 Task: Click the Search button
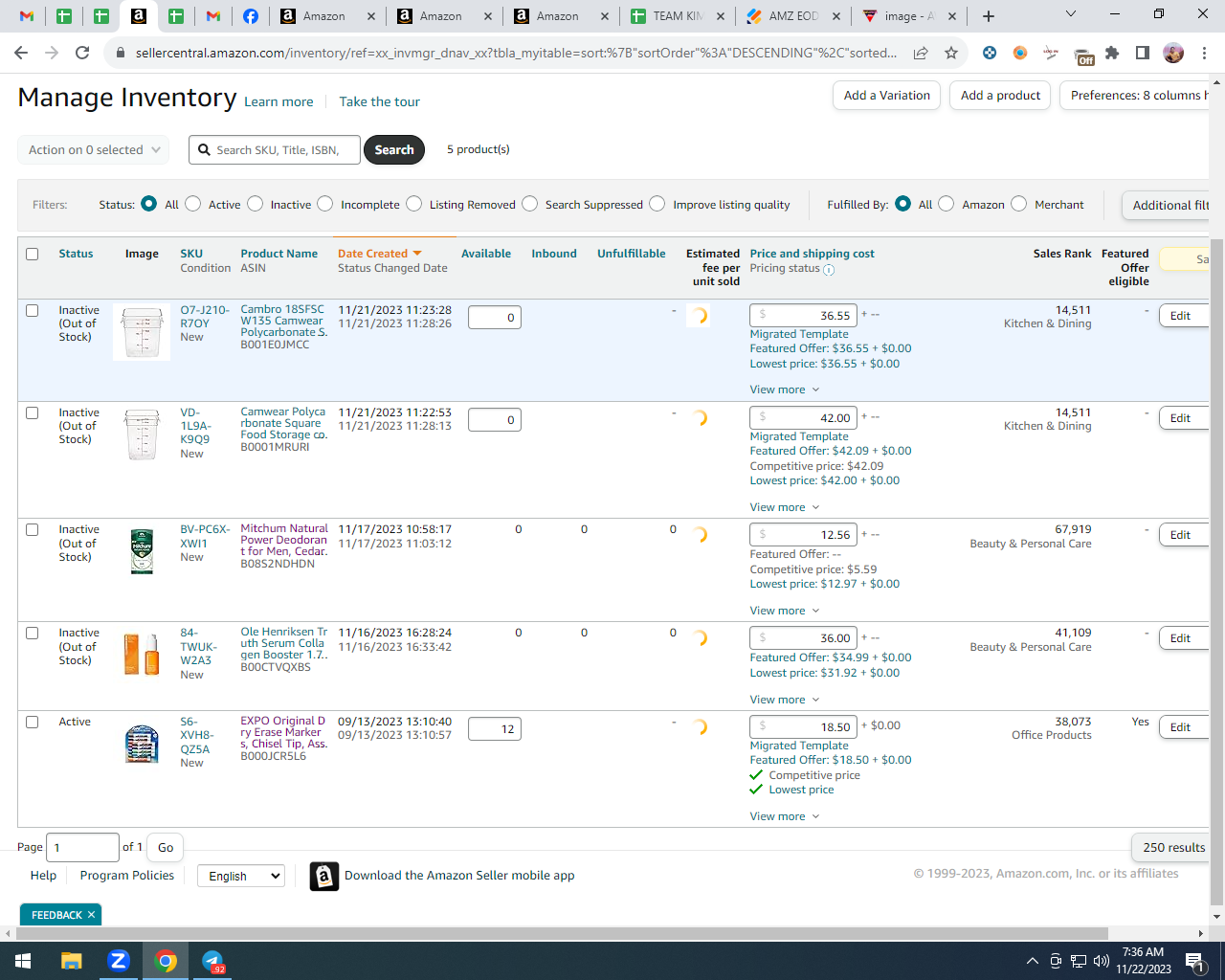tap(394, 150)
